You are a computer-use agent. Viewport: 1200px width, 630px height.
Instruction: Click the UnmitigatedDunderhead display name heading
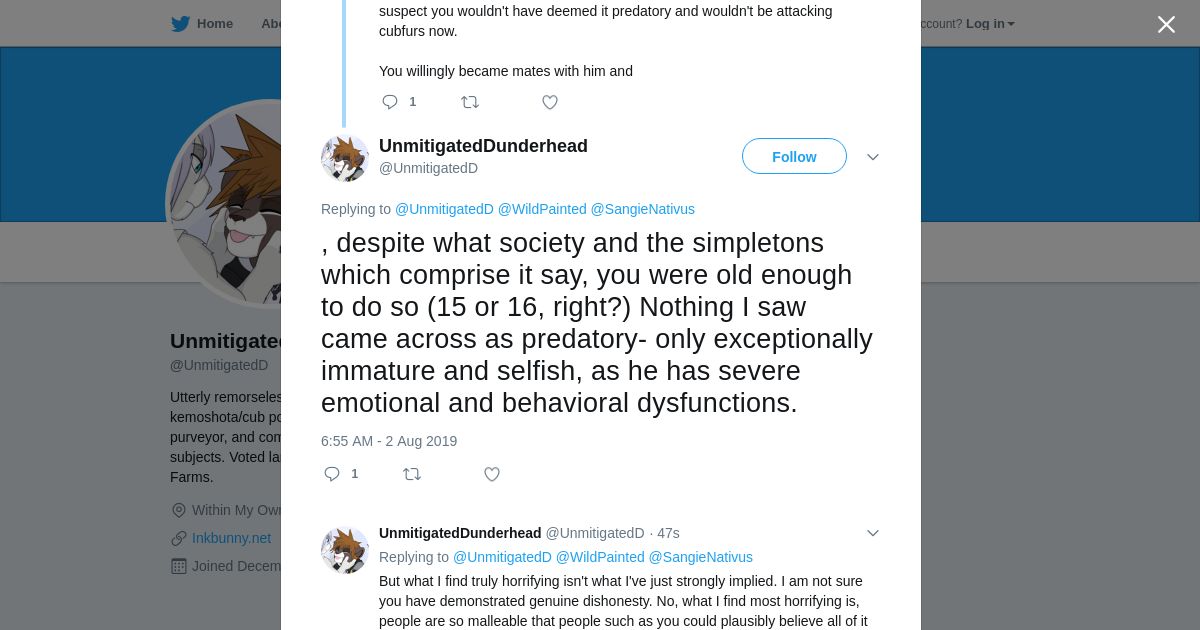click(x=483, y=146)
